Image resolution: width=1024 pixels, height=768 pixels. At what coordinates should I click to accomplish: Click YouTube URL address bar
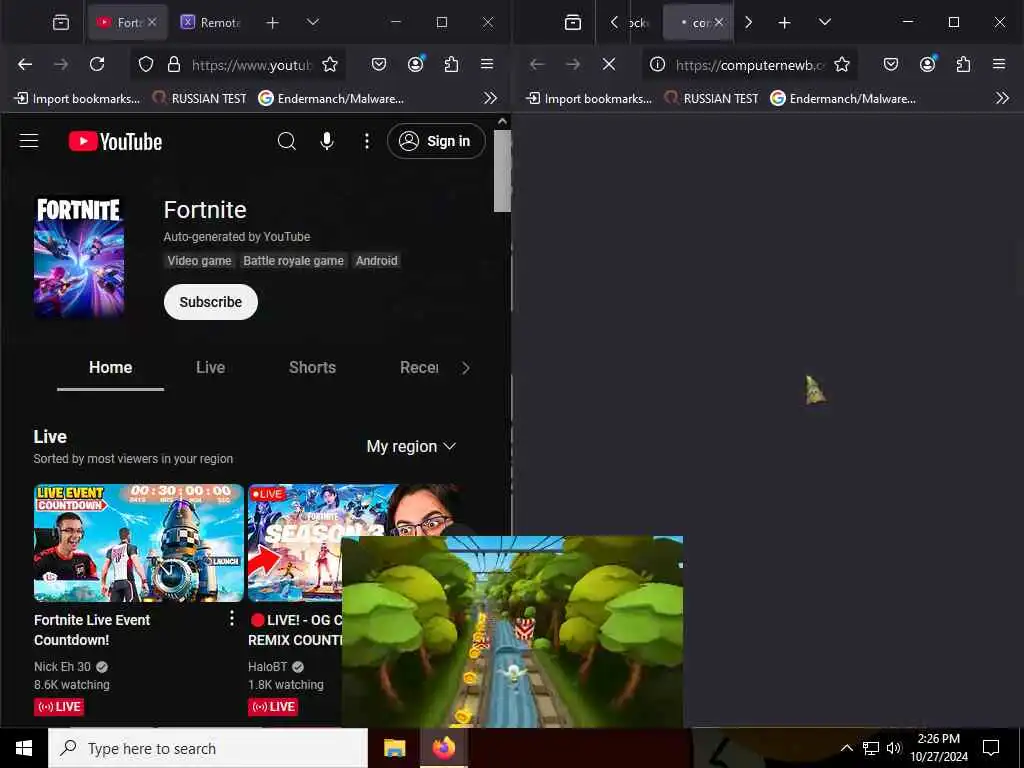coord(251,65)
